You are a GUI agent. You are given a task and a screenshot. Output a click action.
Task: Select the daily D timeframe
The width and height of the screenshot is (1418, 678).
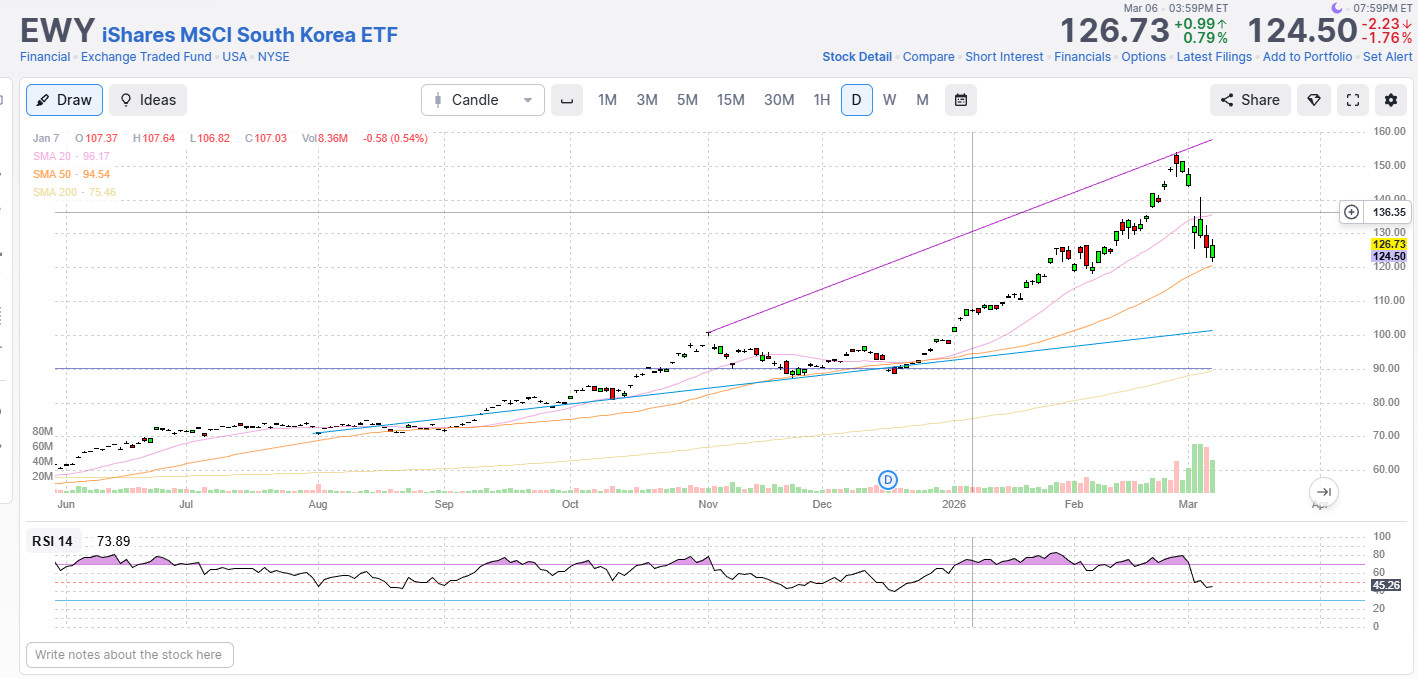(x=856, y=100)
